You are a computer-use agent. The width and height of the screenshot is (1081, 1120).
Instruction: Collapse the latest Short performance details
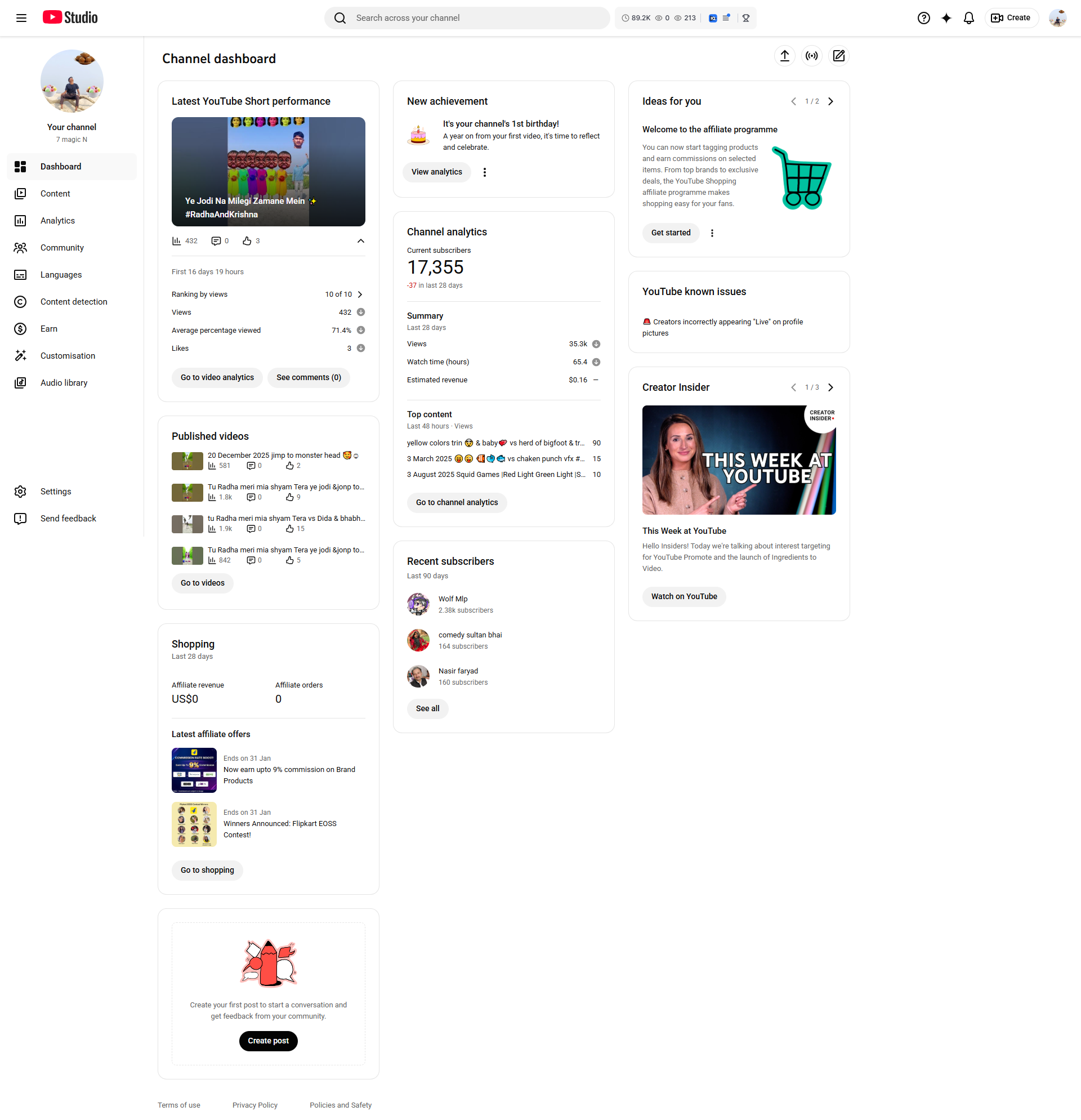tap(360, 241)
